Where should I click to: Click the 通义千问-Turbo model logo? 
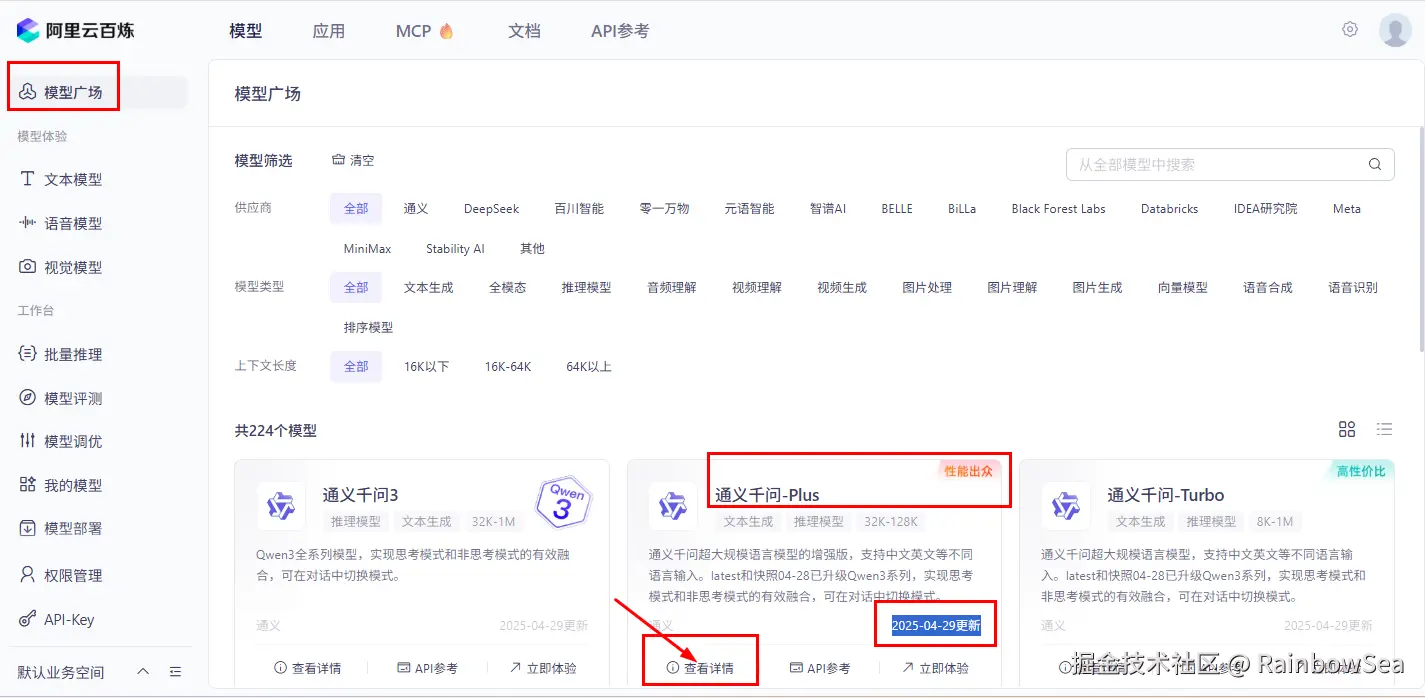[x=1065, y=506]
